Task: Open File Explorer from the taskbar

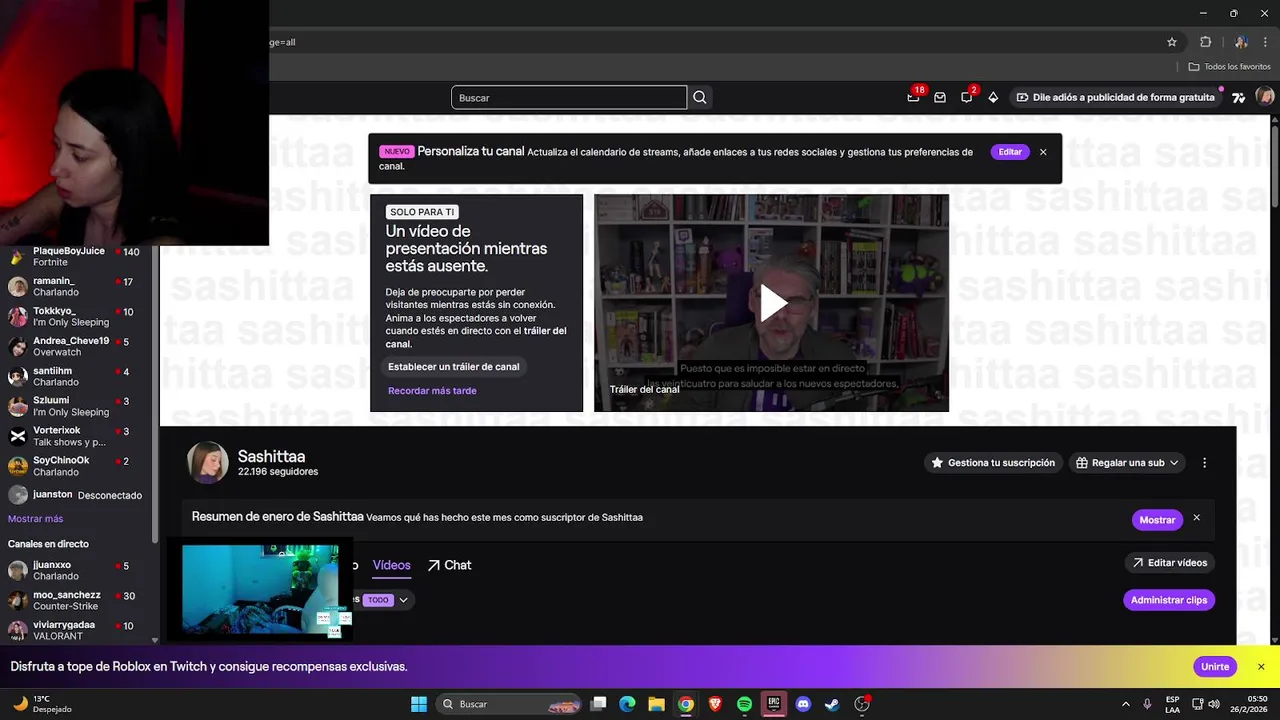Action: 656,704
